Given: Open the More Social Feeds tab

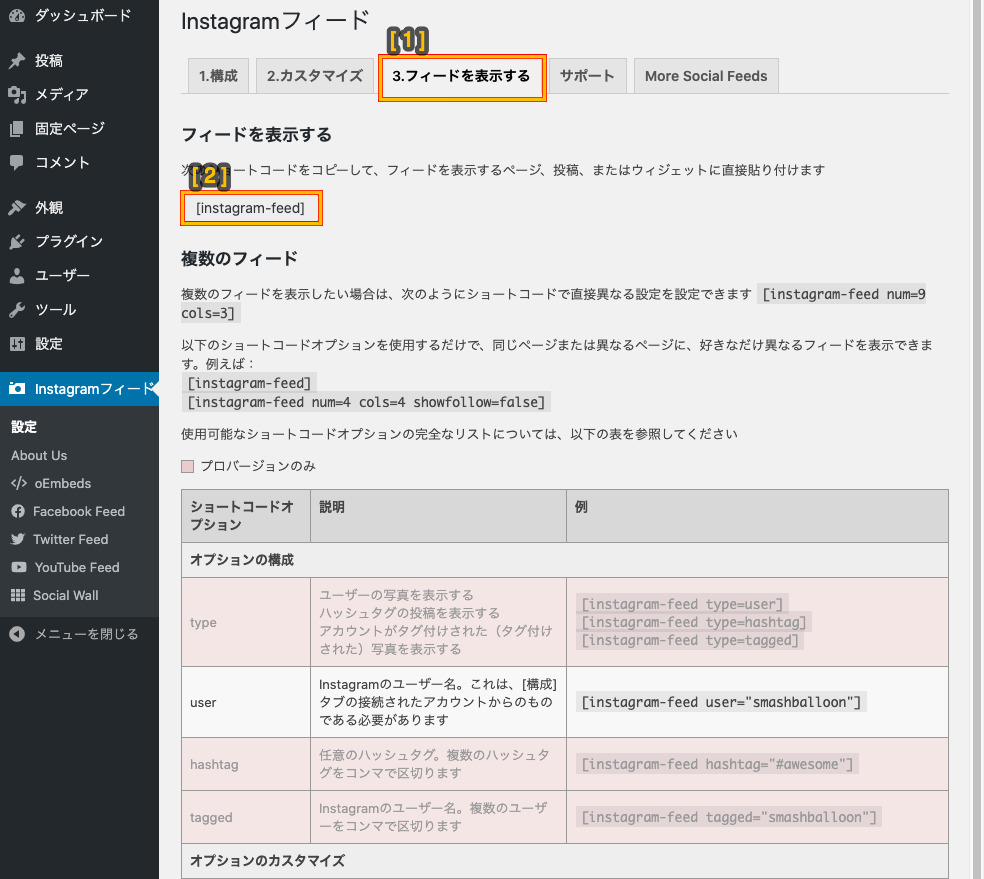Looking at the screenshot, I should tap(706, 76).
